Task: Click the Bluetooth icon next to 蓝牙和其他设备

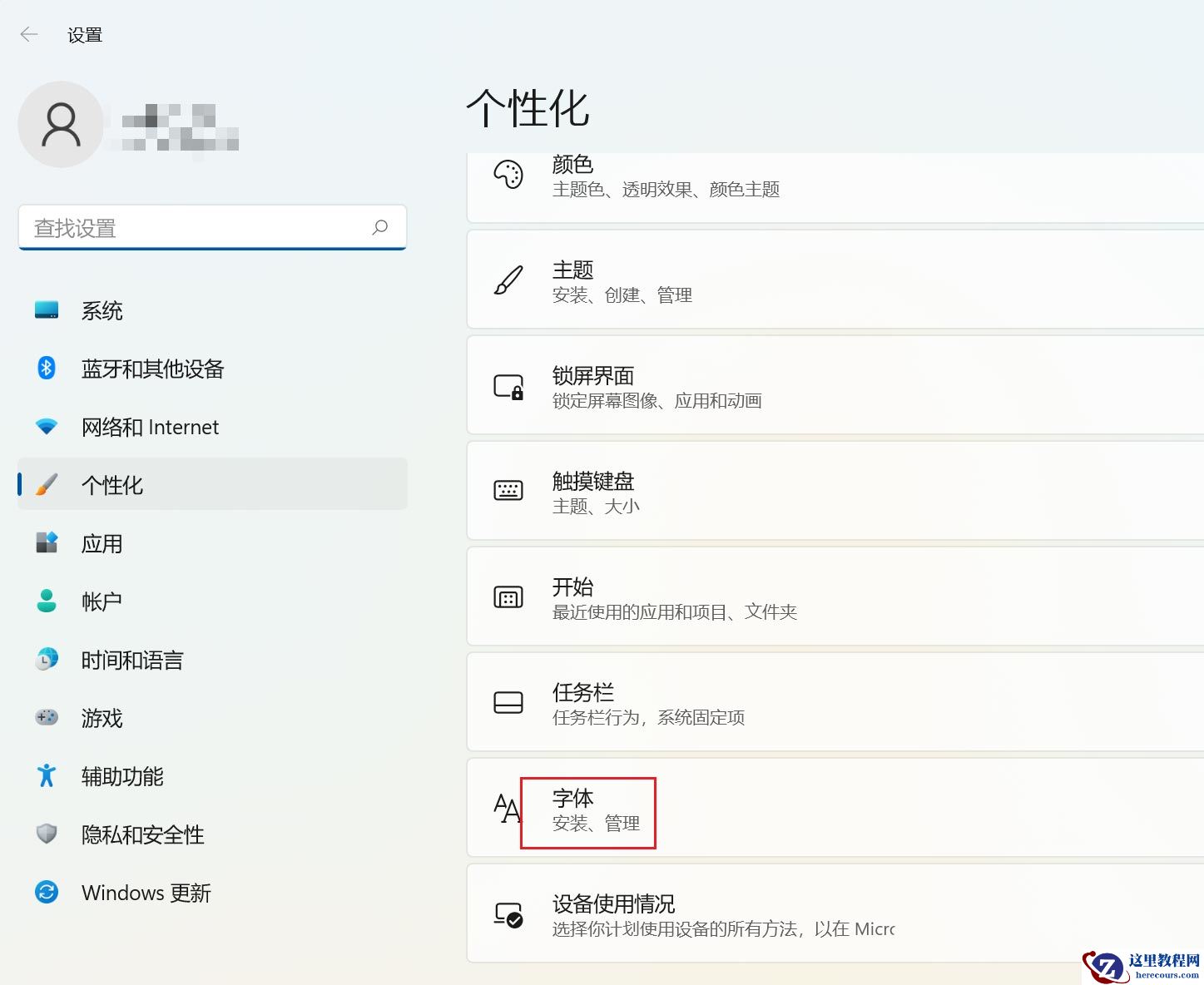Action: coord(47,368)
